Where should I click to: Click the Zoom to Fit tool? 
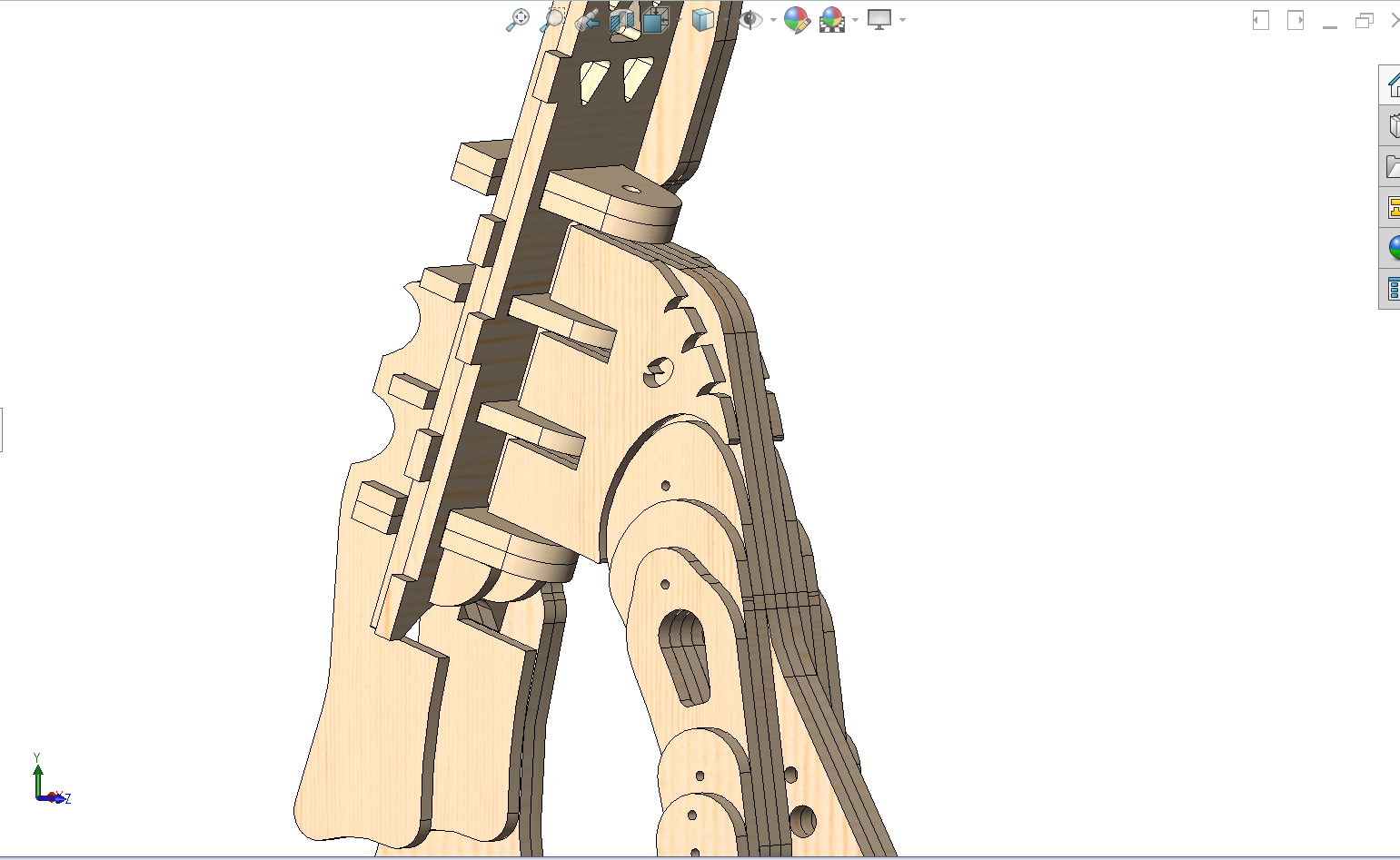coord(518,20)
